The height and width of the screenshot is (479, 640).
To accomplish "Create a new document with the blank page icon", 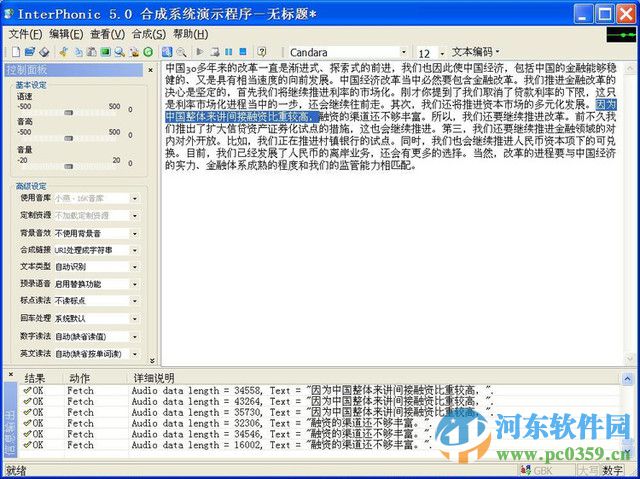I will pyautogui.click(x=16, y=52).
